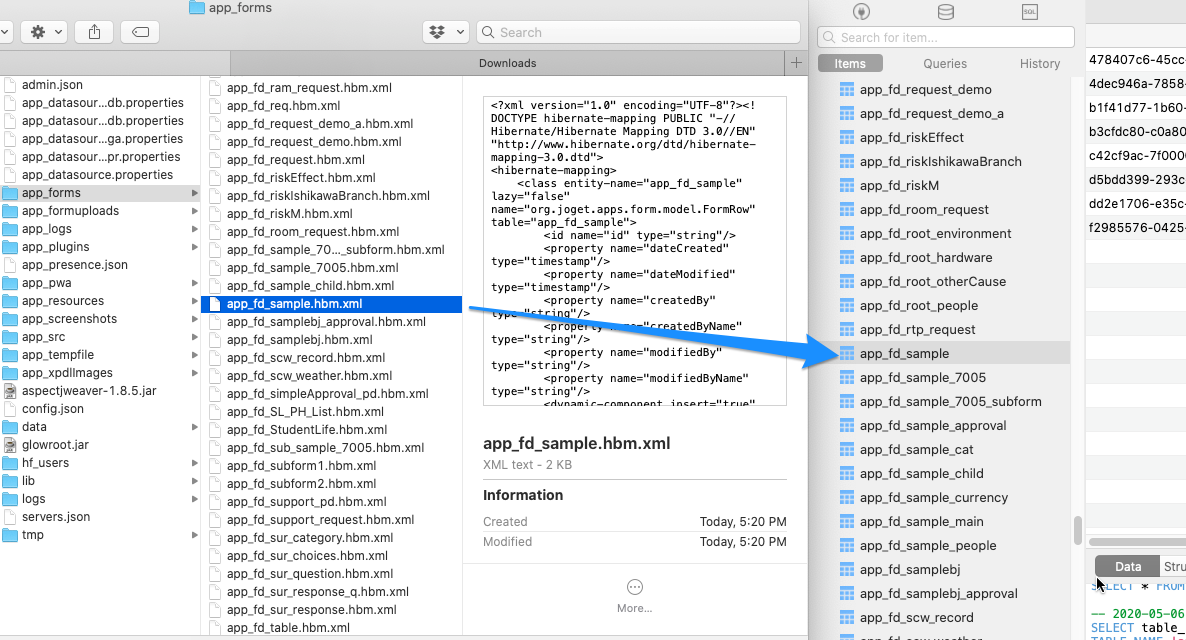The height and width of the screenshot is (640, 1186).
Task: Click the Finder edit tags icon
Action: (140, 32)
